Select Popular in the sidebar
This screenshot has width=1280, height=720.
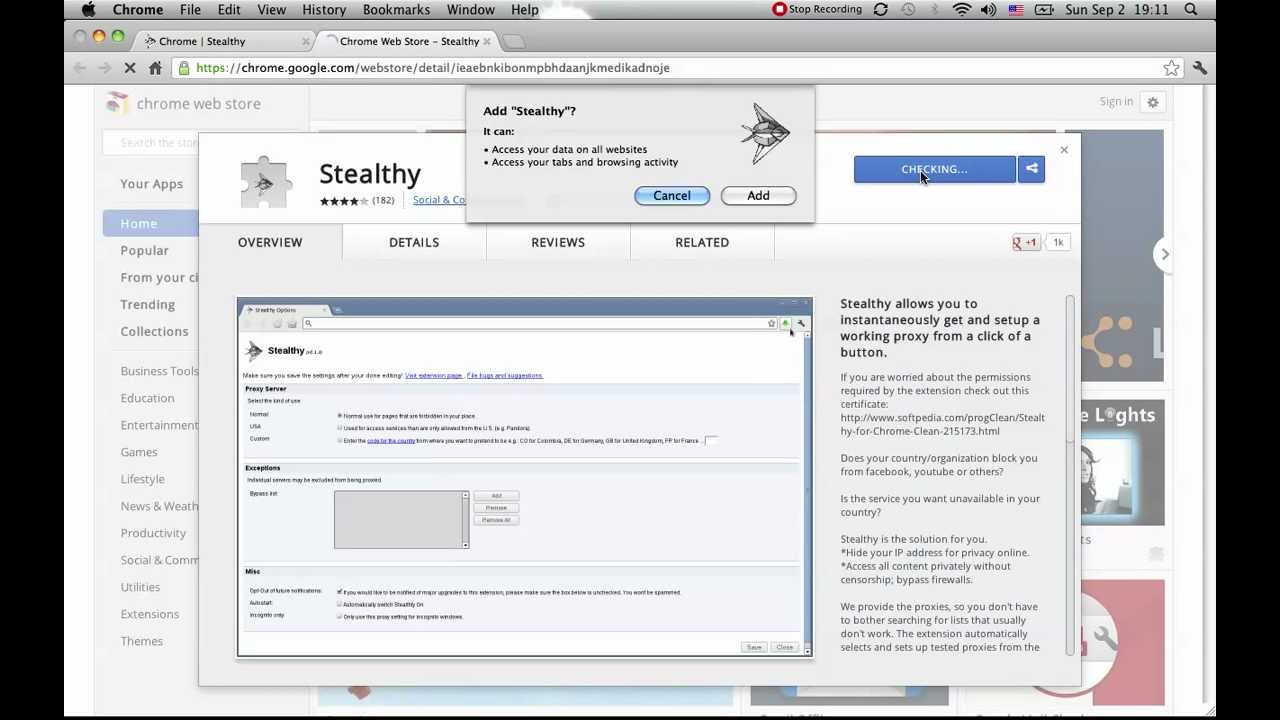[x=145, y=250]
